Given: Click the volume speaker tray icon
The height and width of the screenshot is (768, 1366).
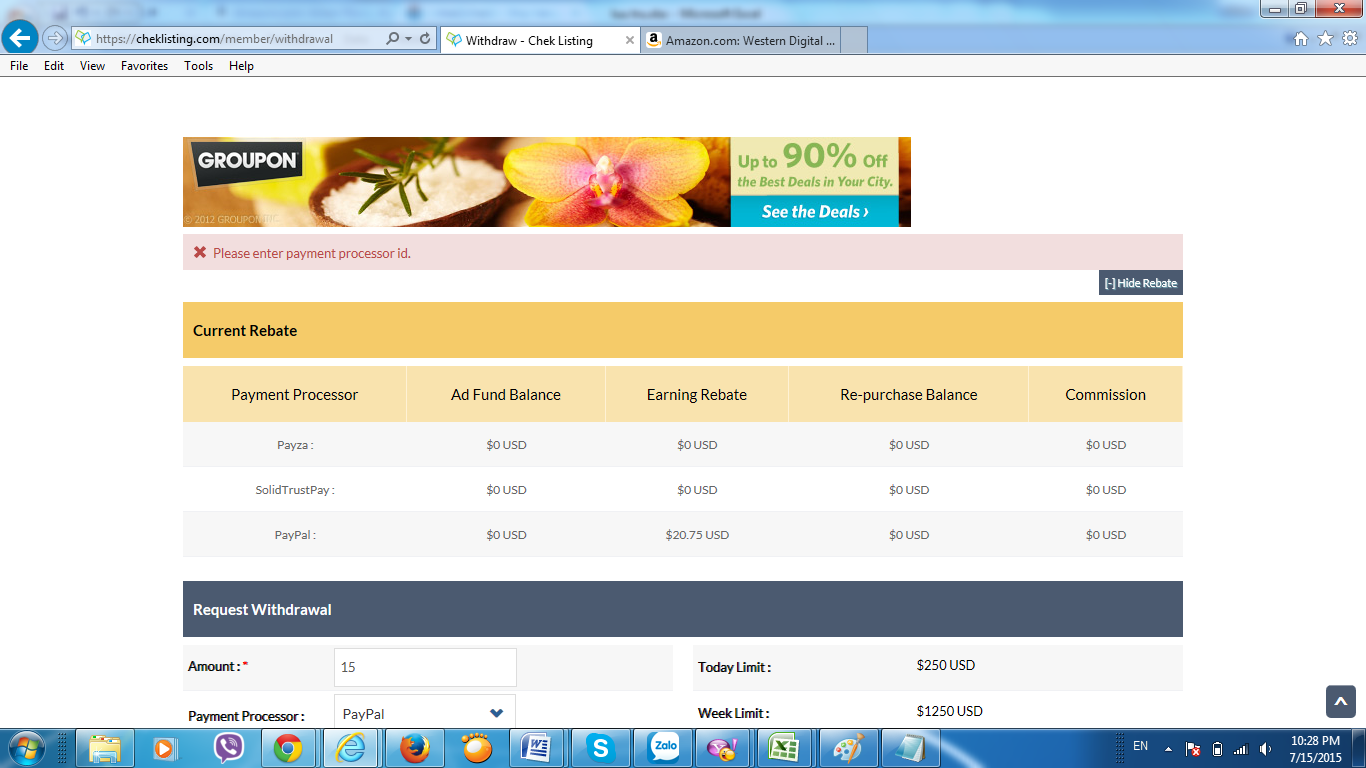Looking at the screenshot, I should click(x=1266, y=748).
